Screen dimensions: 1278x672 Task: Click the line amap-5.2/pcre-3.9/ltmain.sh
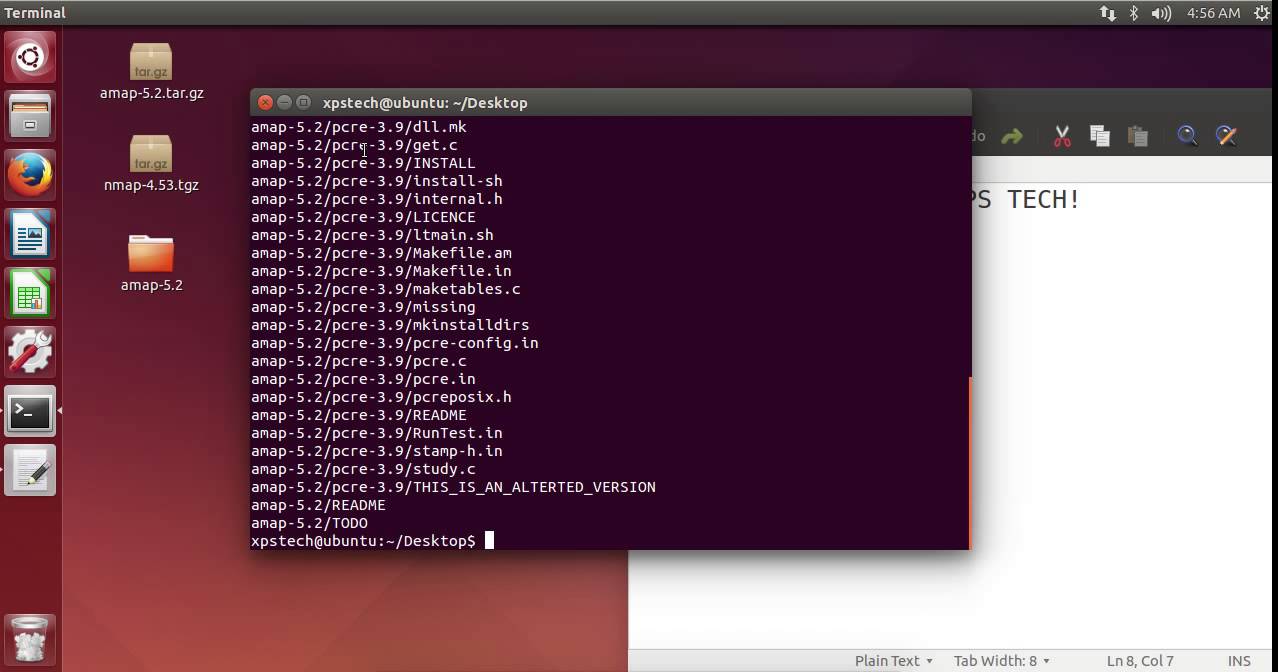click(x=372, y=235)
